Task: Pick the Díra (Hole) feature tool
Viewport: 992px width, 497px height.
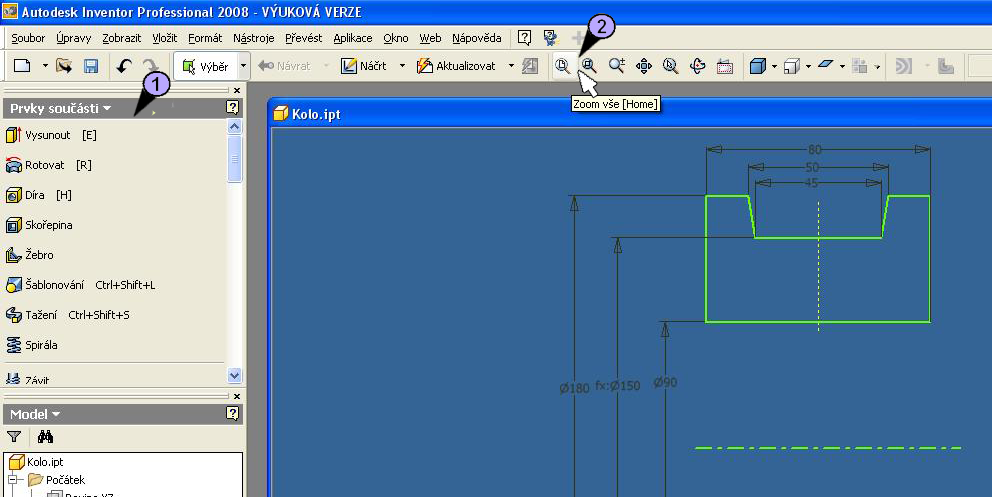Action: [x=40, y=195]
